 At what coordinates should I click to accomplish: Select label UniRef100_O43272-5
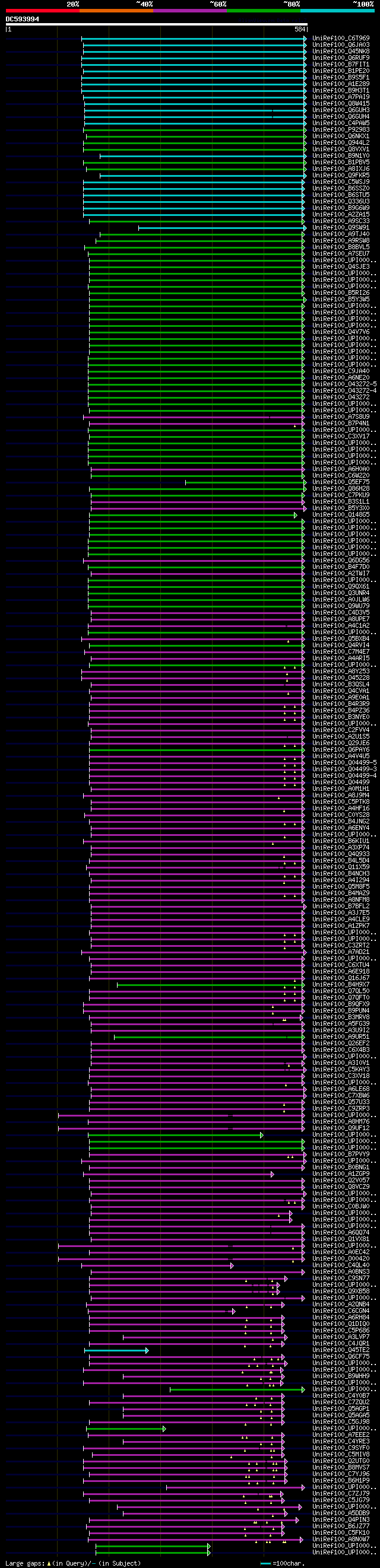coord(345,384)
